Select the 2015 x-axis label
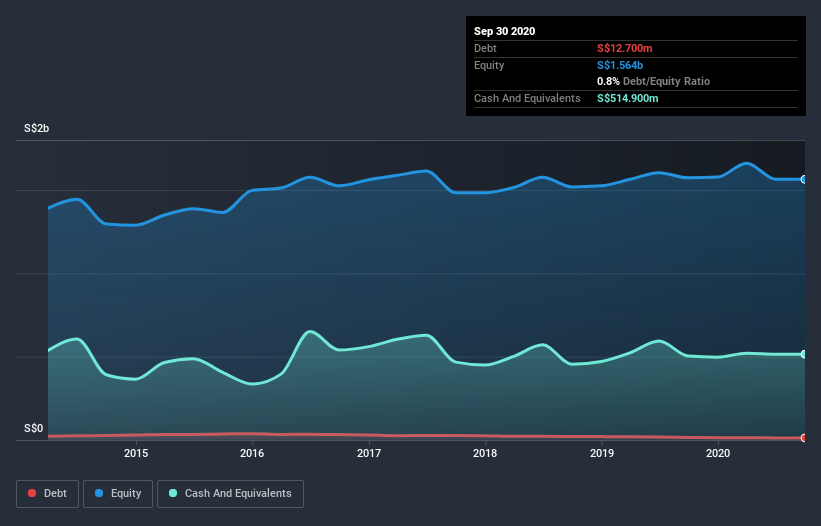The image size is (821, 526). pos(136,454)
